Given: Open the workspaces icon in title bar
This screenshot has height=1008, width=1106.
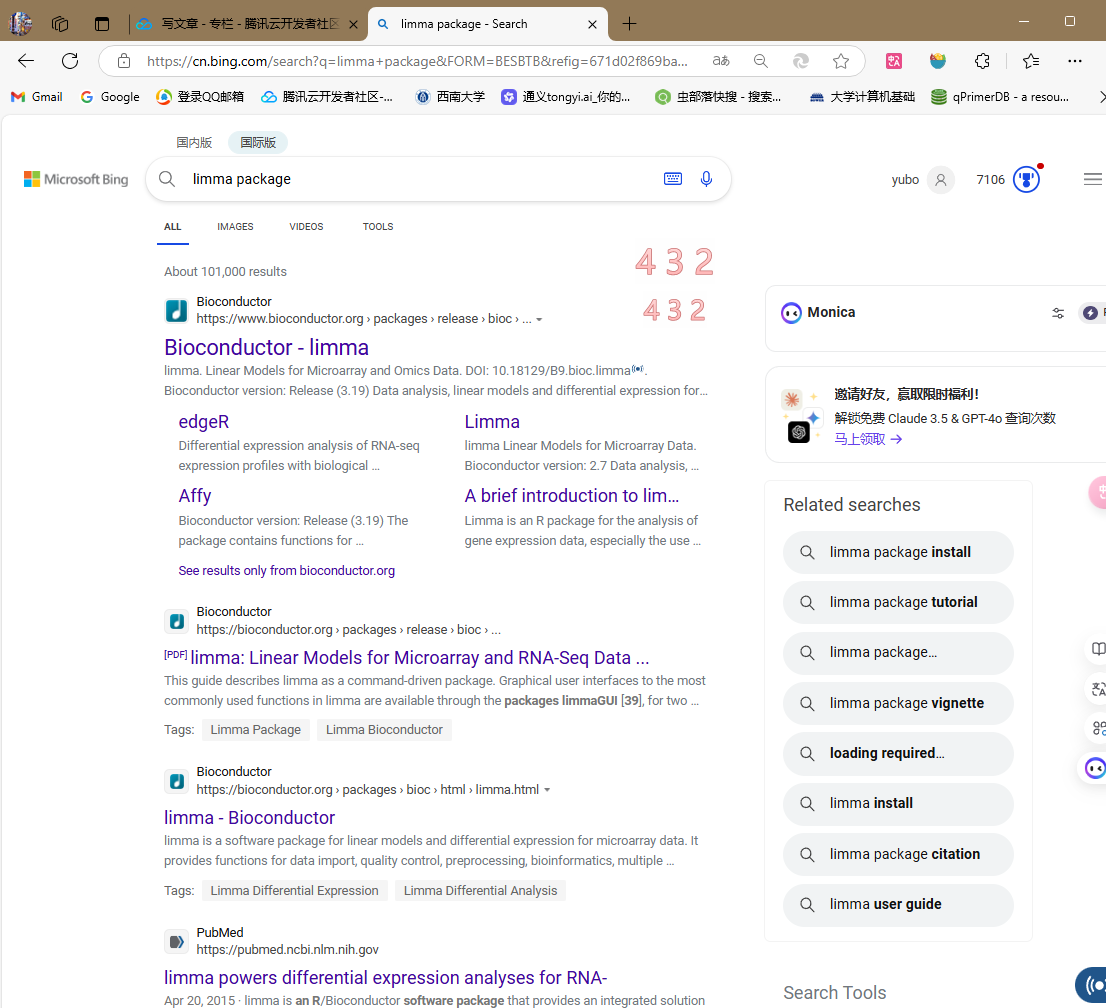Looking at the screenshot, I should click(60, 24).
